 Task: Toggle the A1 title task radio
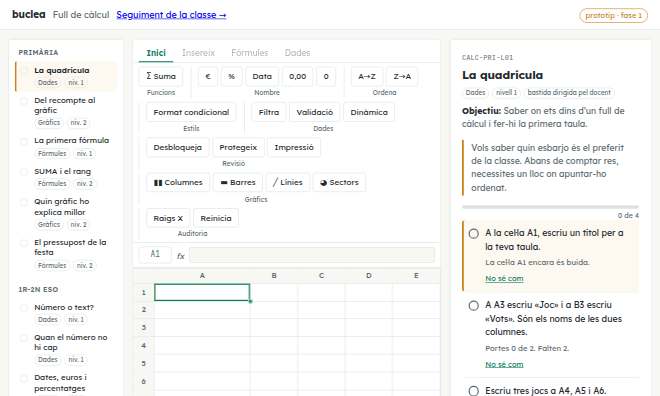[x=474, y=233]
